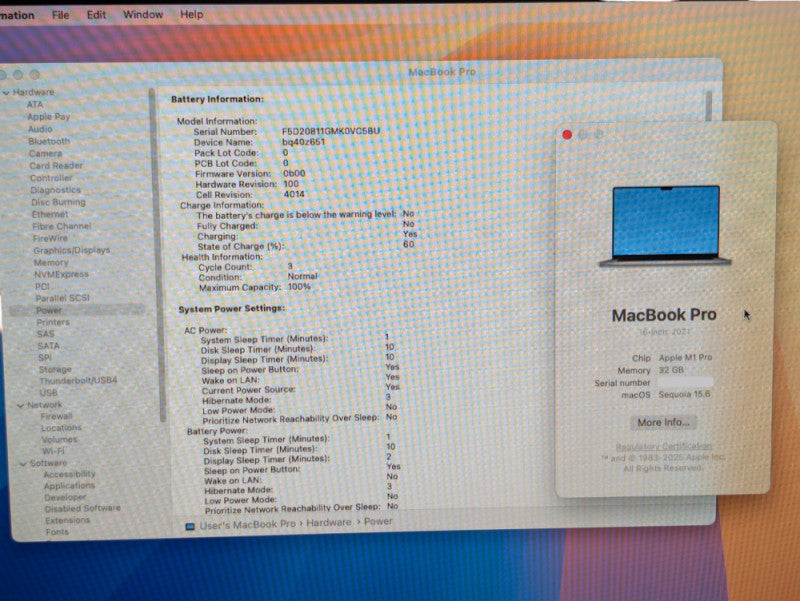Select Audio in the sidebar
Image resolution: width=800 pixels, height=601 pixels.
coord(40,129)
